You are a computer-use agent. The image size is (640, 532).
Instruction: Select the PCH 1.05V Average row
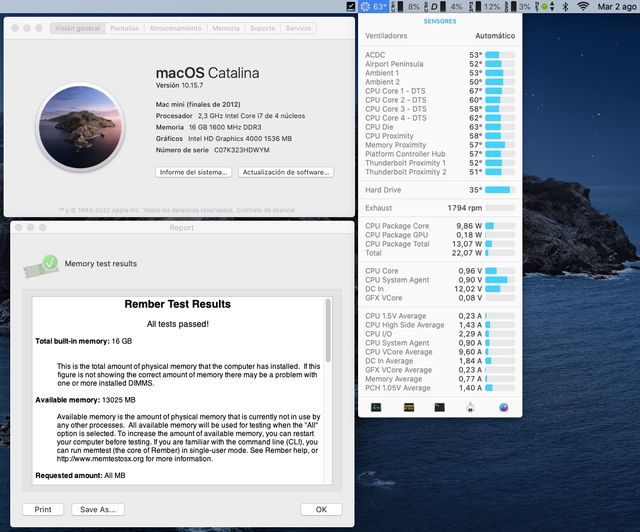tap(440, 388)
